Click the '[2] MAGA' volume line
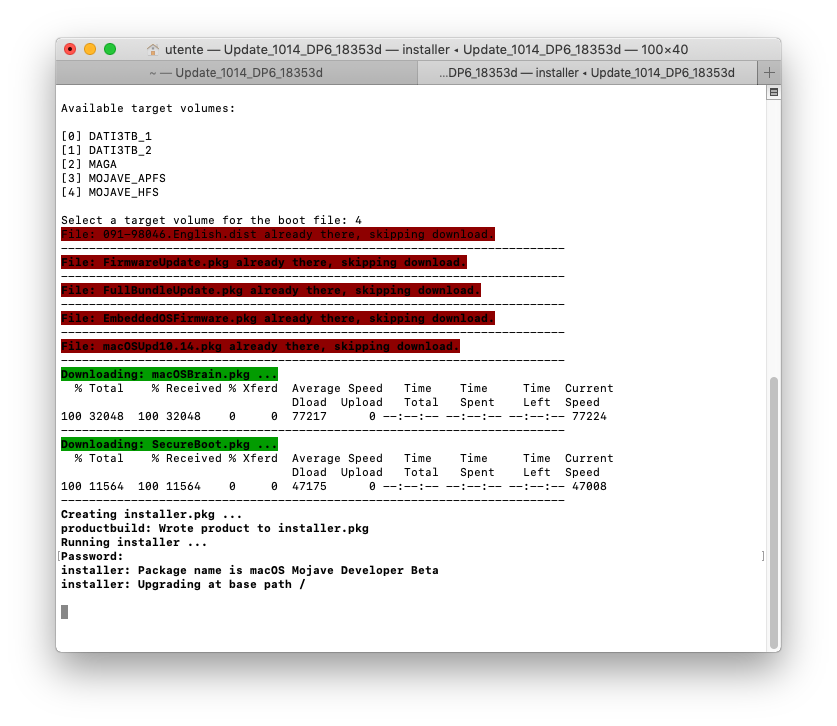837x726 pixels. (x=89, y=164)
